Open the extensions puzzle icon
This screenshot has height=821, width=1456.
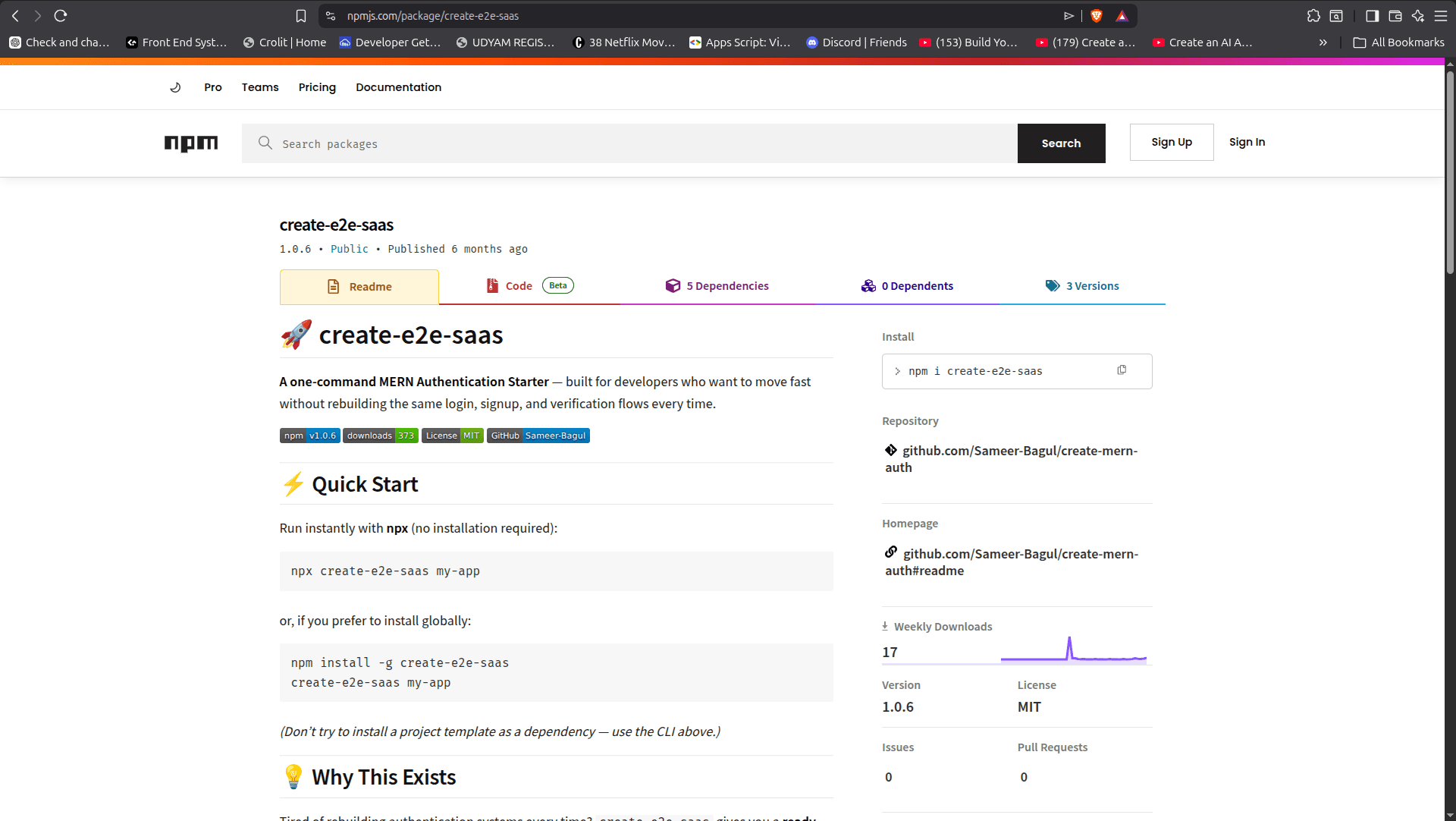(1313, 16)
